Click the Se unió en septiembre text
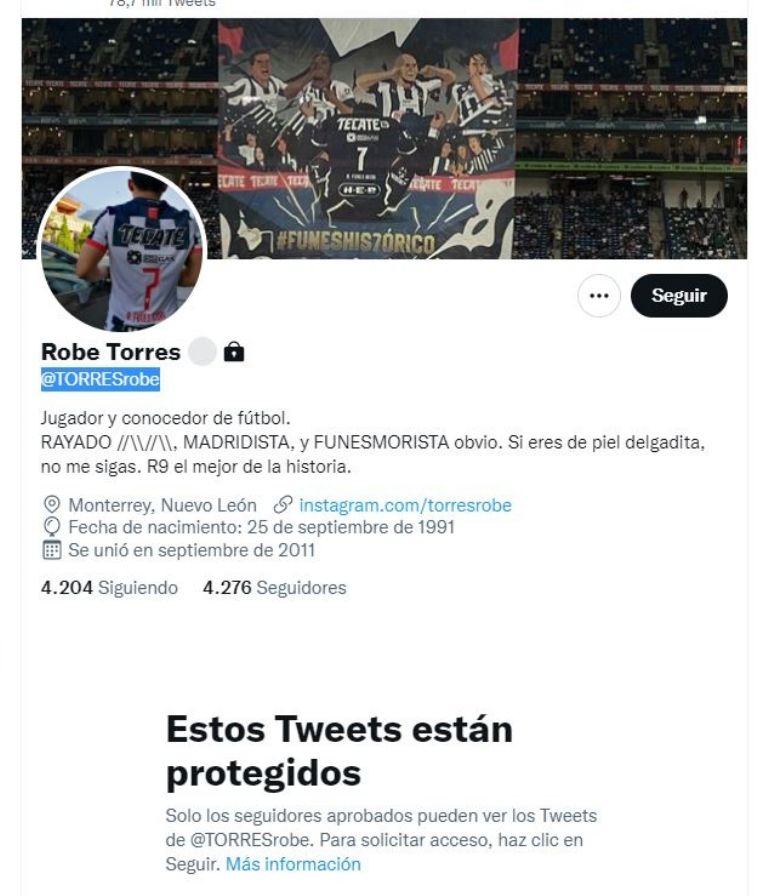Image resolution: width=768 pixels, height=896 pixels. click(191, 550)
